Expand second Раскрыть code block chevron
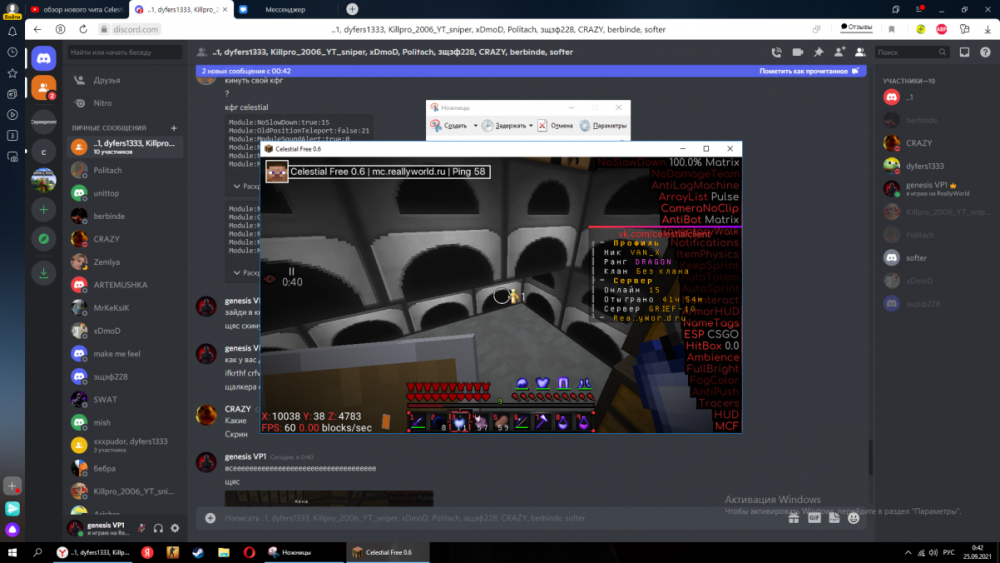The height and width of the screenshot is (563, 1000). pos(237,273)
